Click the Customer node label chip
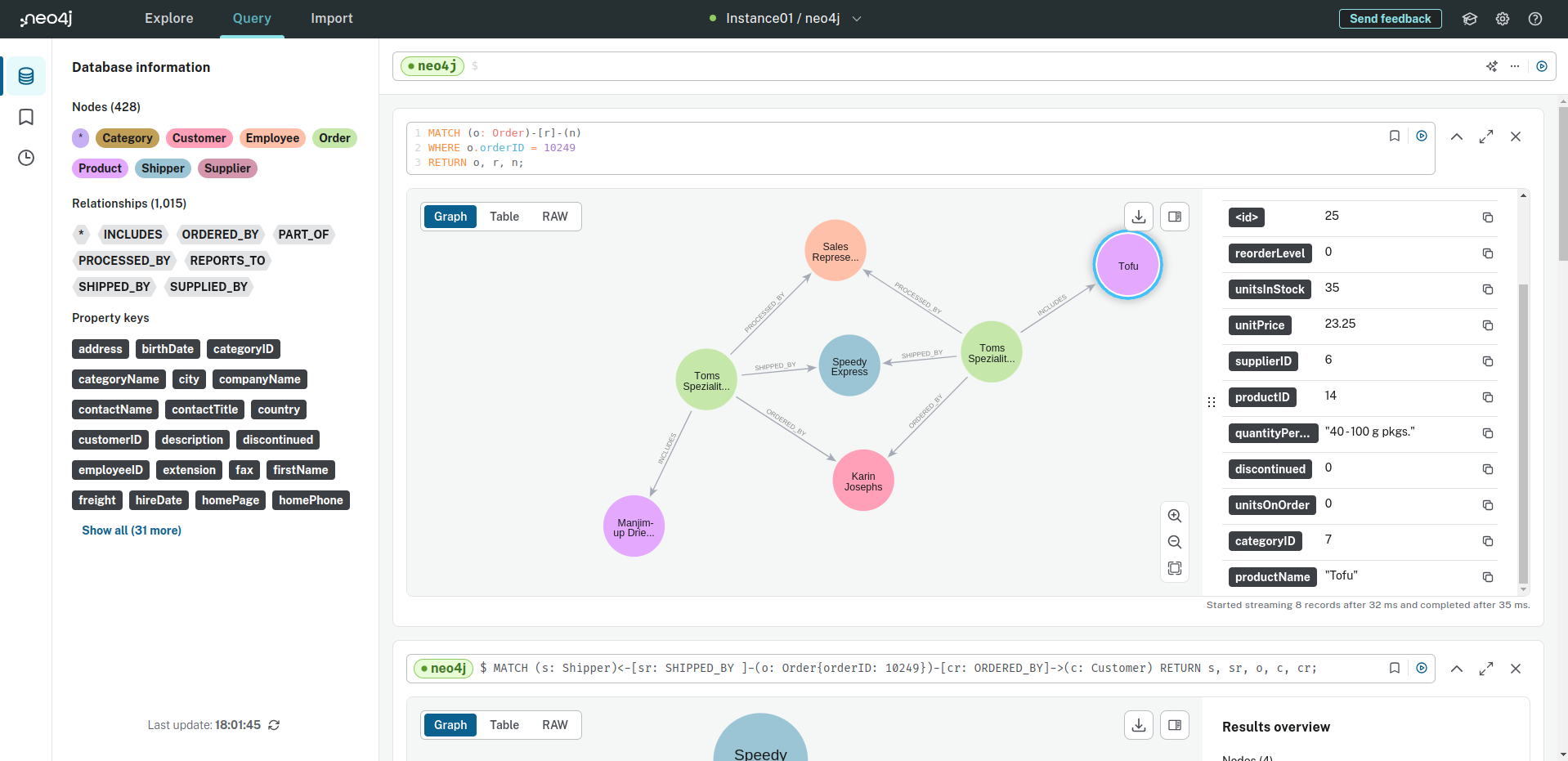The width and height of the screenshot is (1568, 761). click(199, 138)
